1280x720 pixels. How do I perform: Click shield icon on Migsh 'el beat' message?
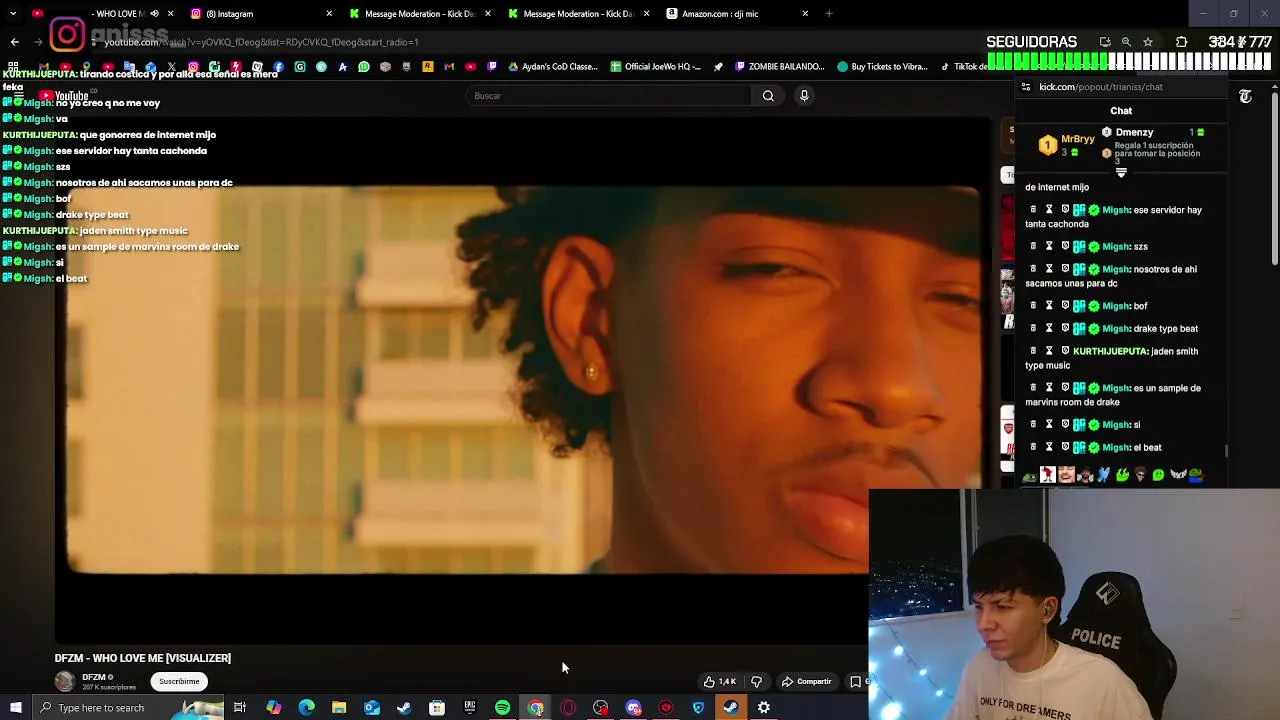1065,447
